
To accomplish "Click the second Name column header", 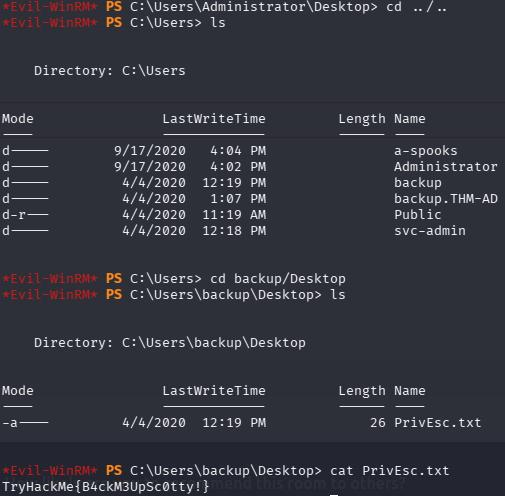I will pos(410,391).
